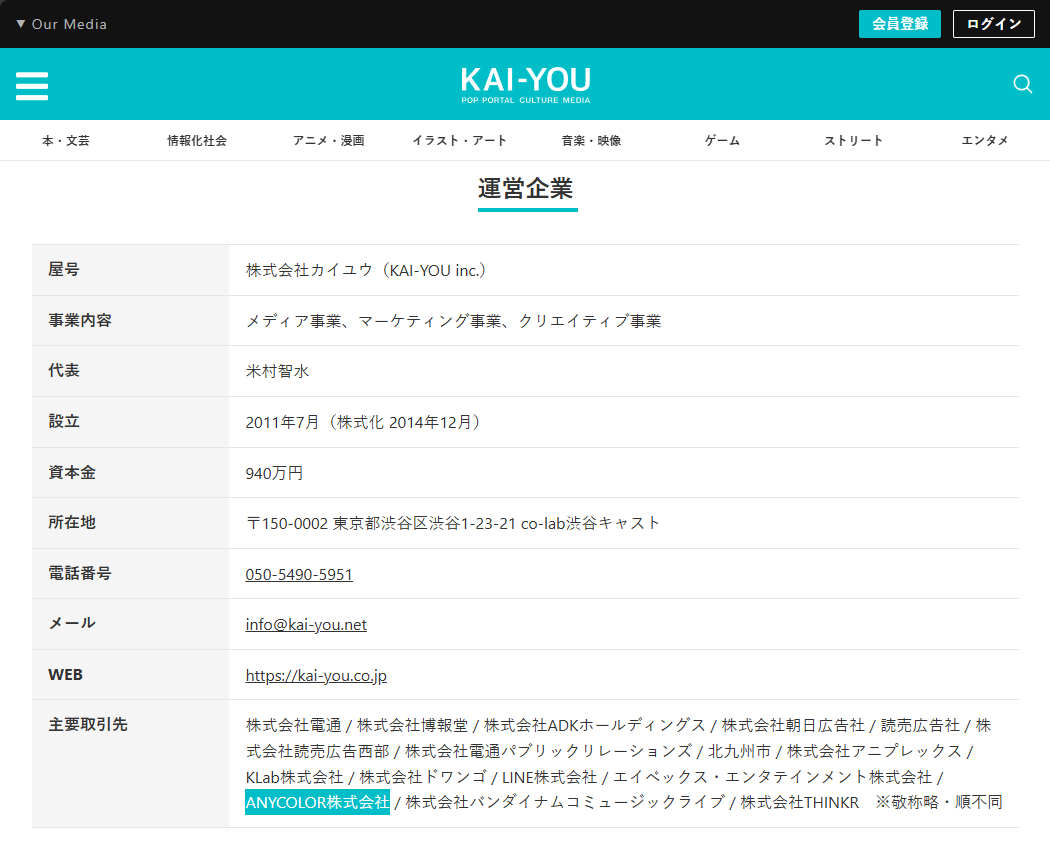Click the 北九州市 client name
The height and width of the screenshot is (850, 1050).
click(x=739, y=752)
